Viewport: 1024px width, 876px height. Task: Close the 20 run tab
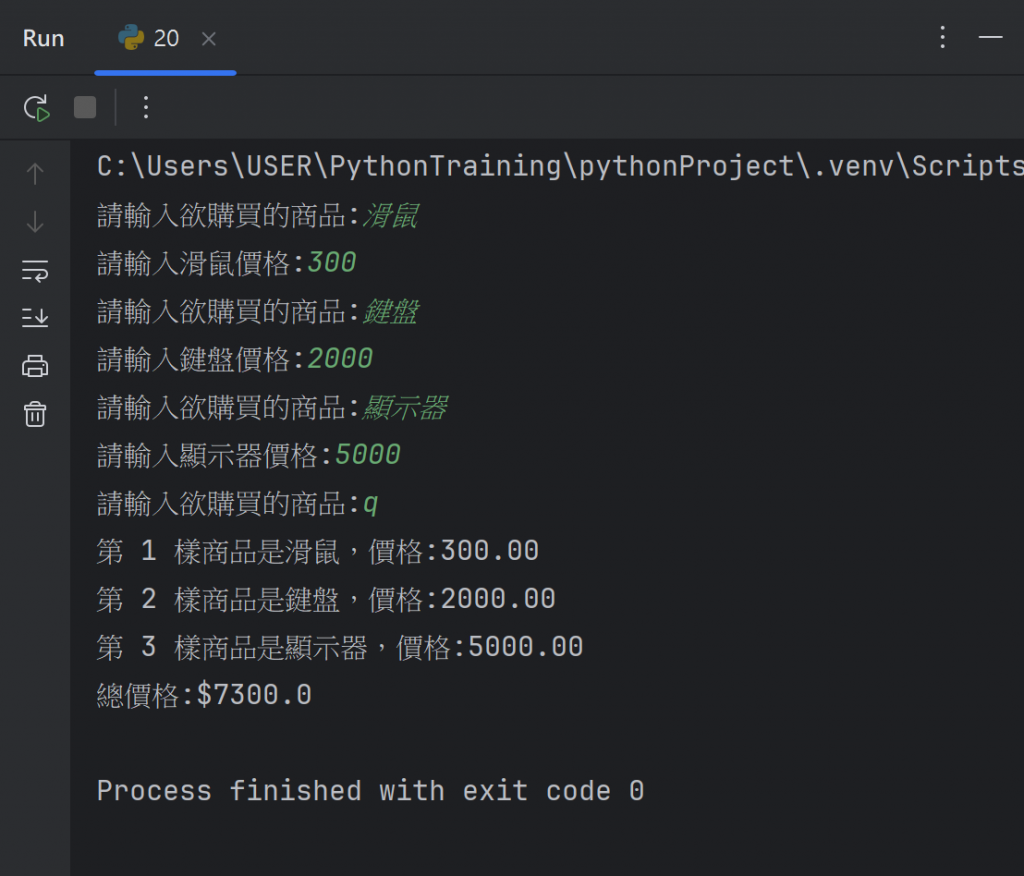click(x=209, y=39)
